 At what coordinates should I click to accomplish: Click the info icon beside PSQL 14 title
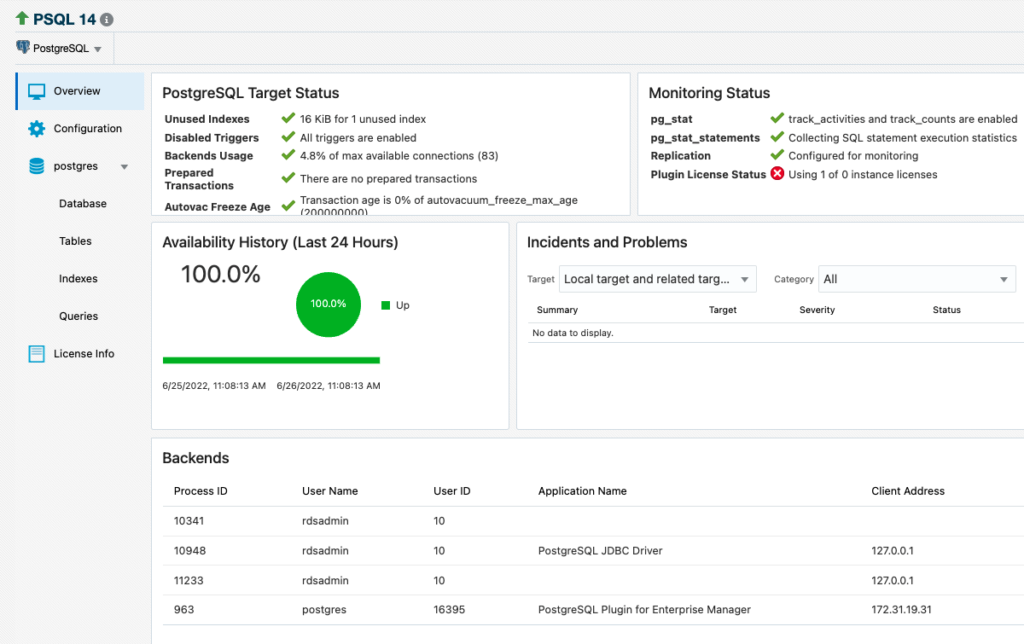pos(105,17)
